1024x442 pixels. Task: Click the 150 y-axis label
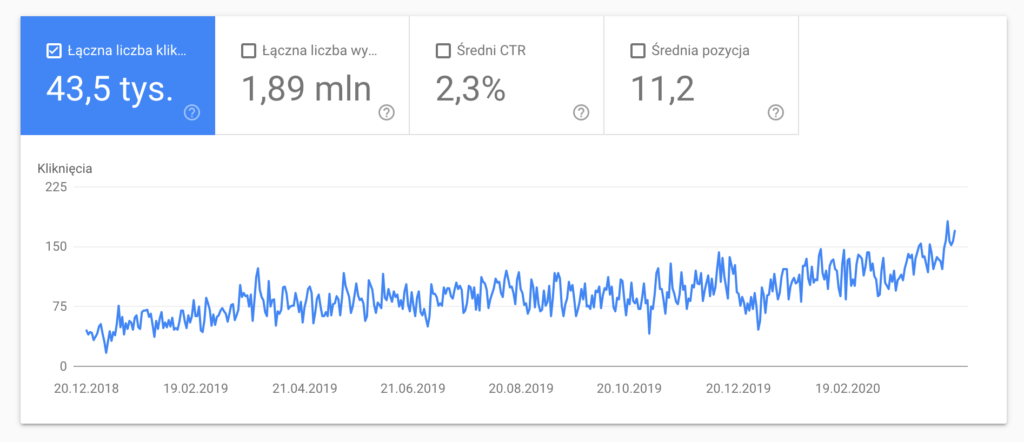pos(55,247)
